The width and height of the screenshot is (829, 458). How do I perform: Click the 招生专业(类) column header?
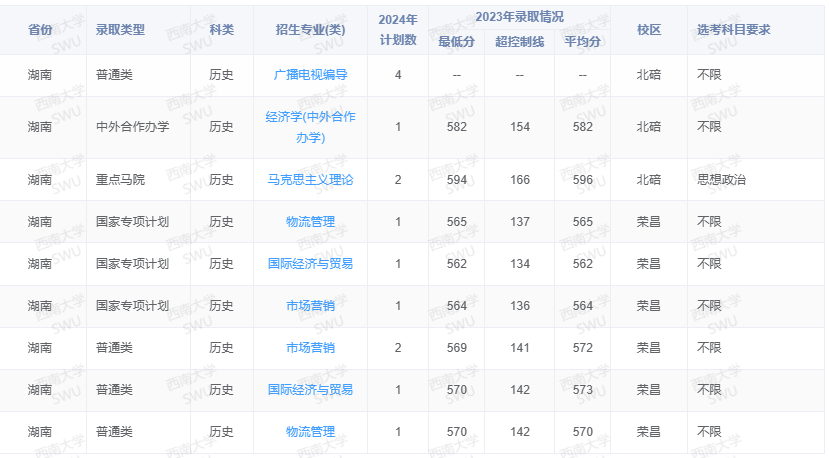(x=310, y=30)
